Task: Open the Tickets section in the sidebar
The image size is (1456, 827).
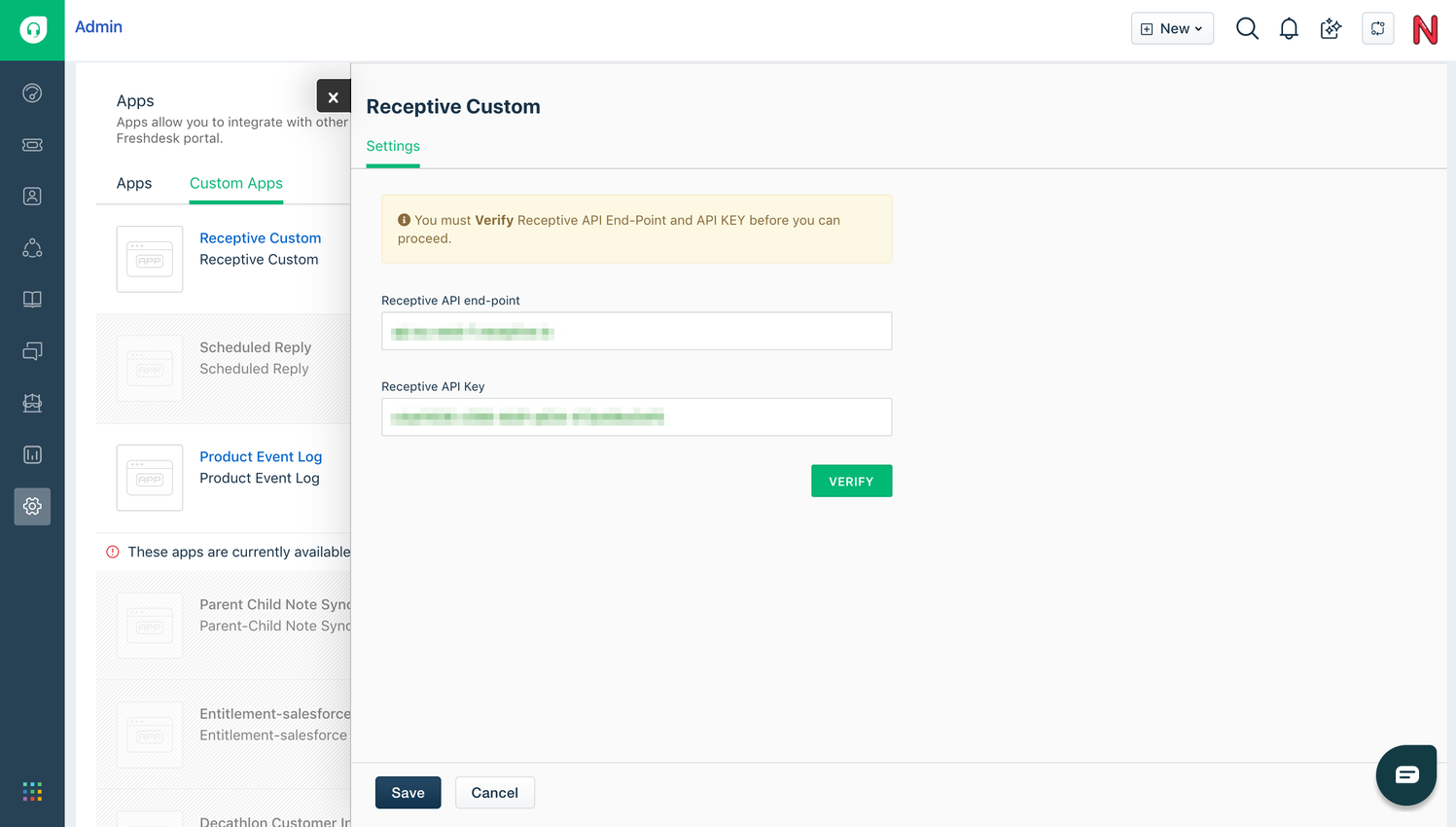Action: coord(32,144)
